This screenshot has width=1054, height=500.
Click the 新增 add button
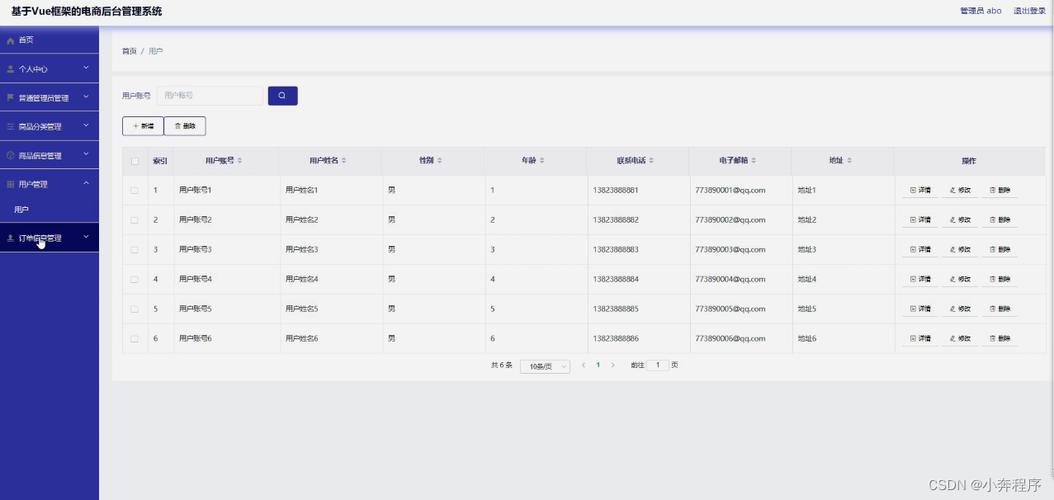click(x=143, y=126)
